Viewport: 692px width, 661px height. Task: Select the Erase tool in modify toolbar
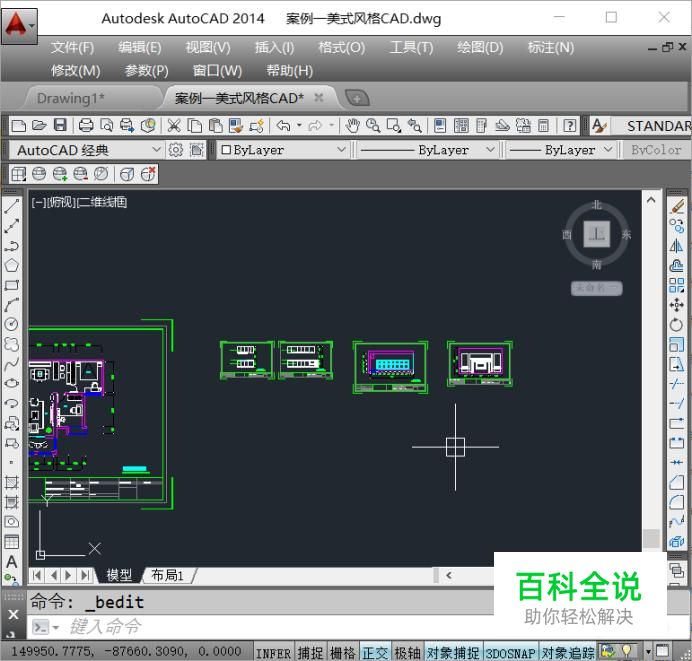(x=677, y=206)
